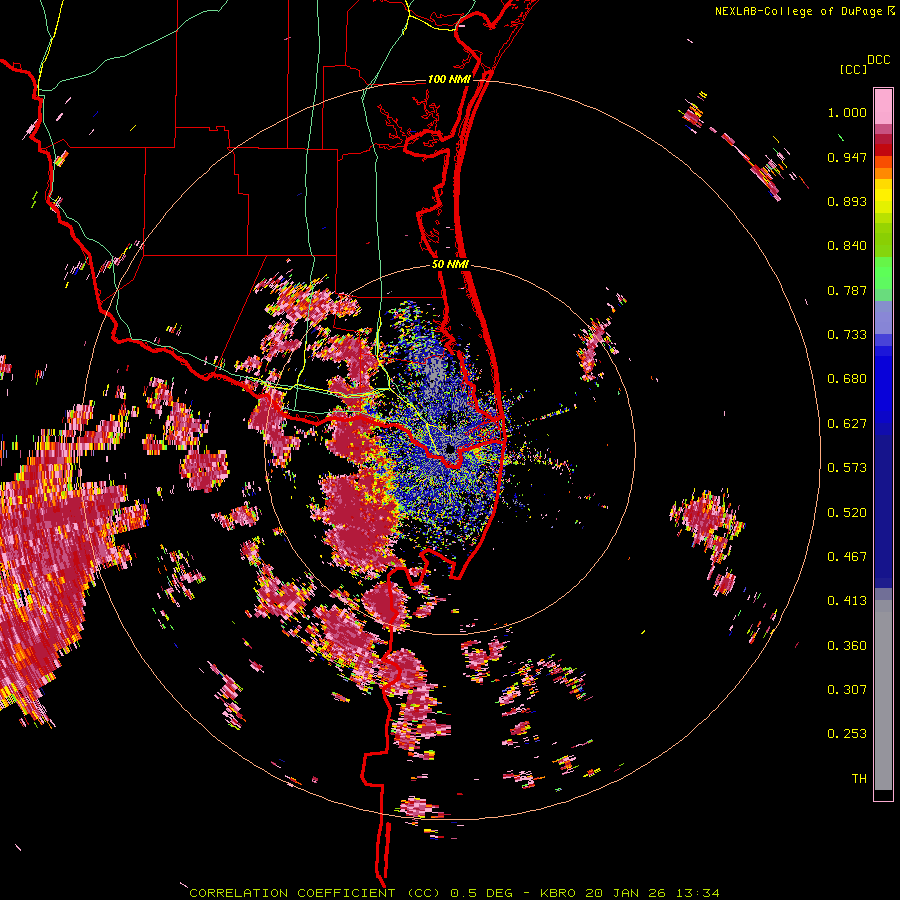Viewport: 900px width, 900px height.
Task: Click the 0.467 legend value
Action: tap(847, 557)
